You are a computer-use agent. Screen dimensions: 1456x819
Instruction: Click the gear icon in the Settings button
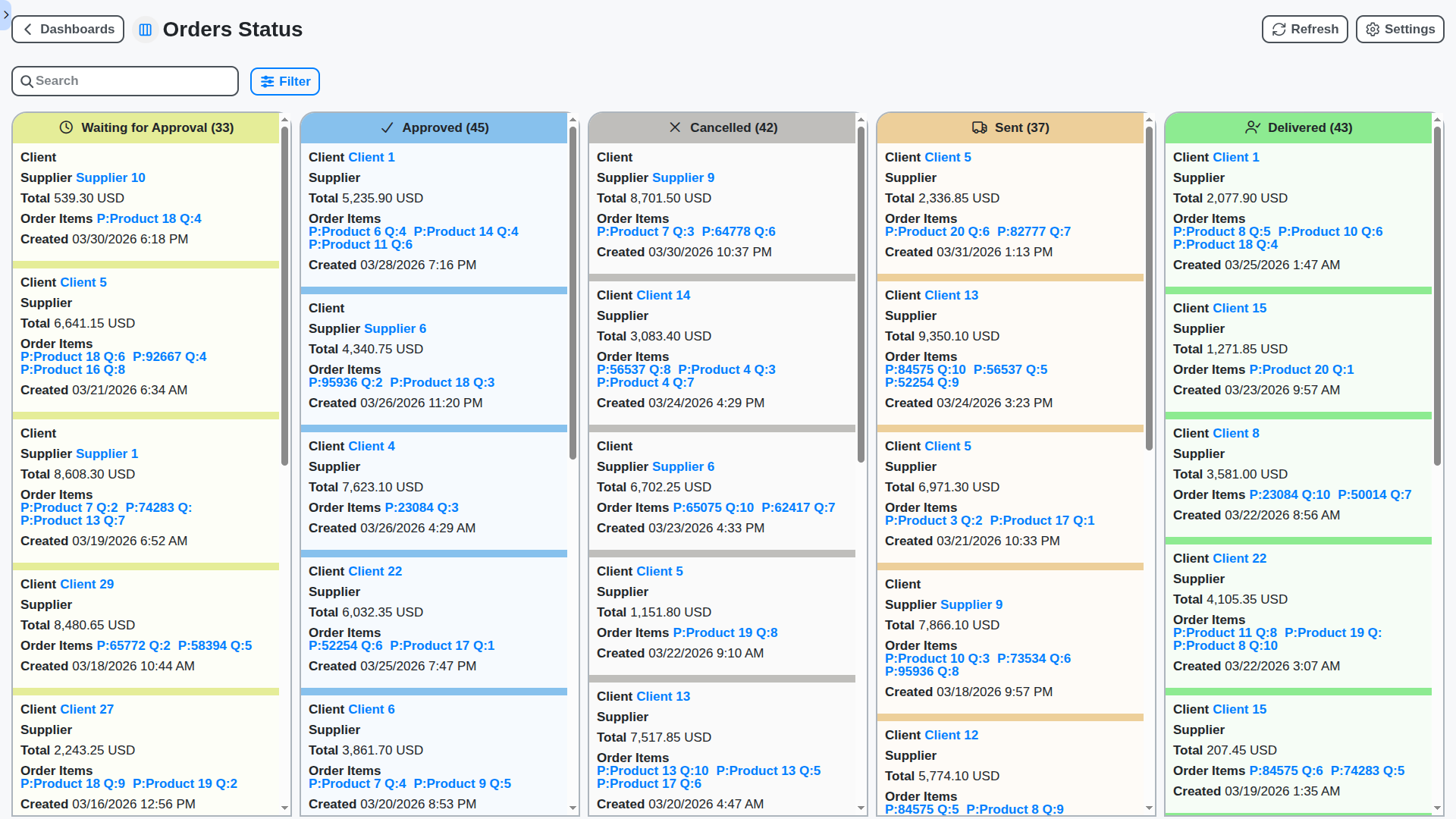pyautogui.click(x=1373, y=29)
